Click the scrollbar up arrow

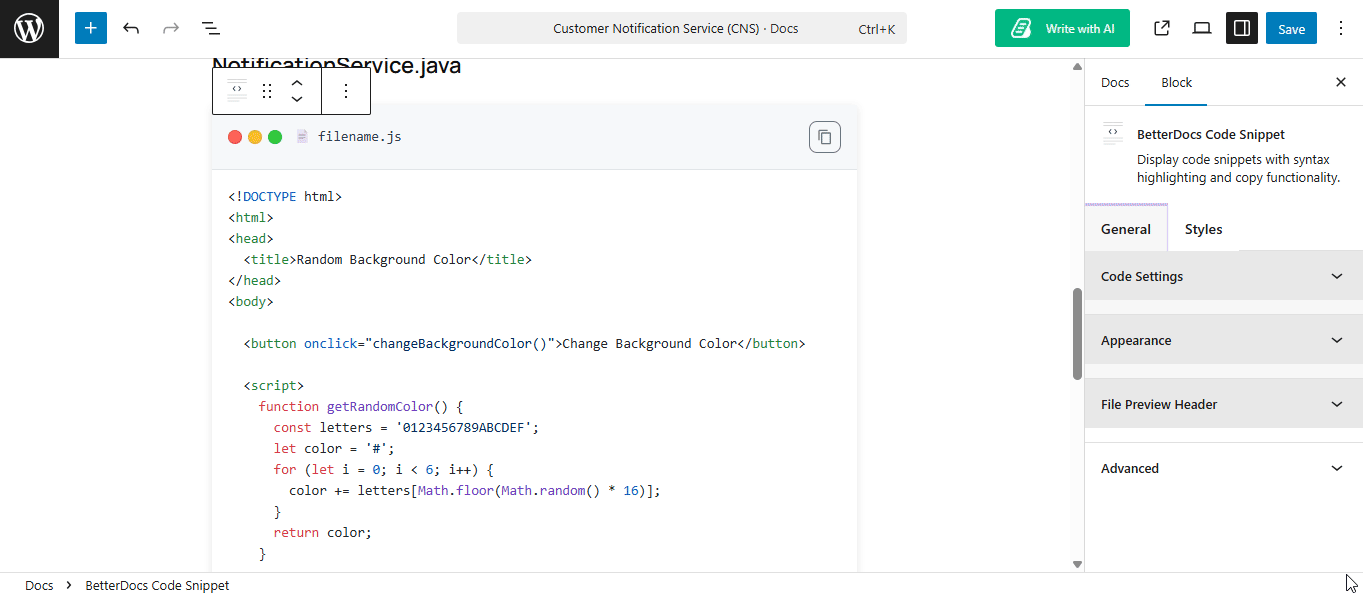[x=1077, y=66]
